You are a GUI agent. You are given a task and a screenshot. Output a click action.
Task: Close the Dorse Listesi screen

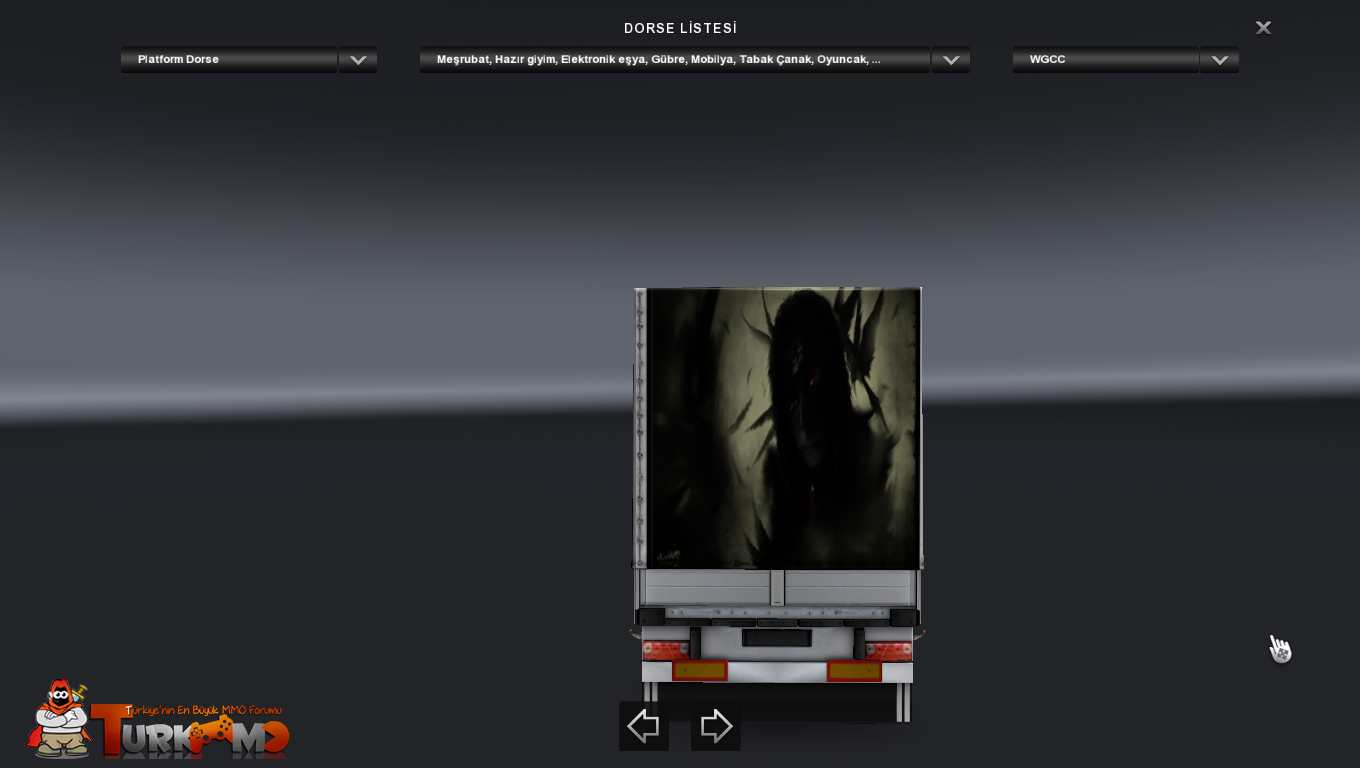click(x=1263, y=28)
